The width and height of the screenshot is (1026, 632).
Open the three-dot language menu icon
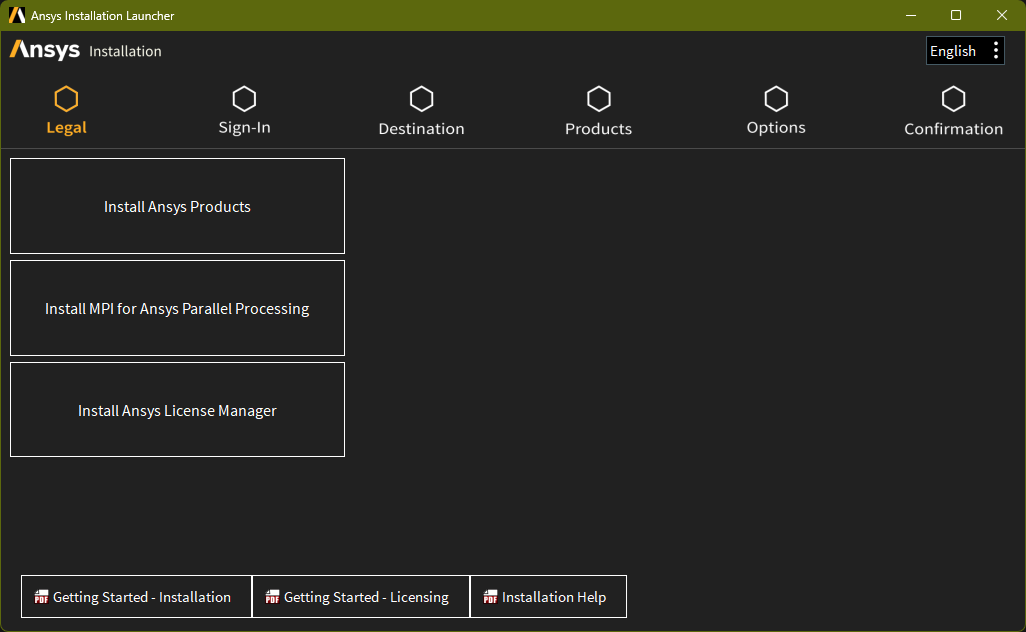pyautogui.click(x=995, y=51)
